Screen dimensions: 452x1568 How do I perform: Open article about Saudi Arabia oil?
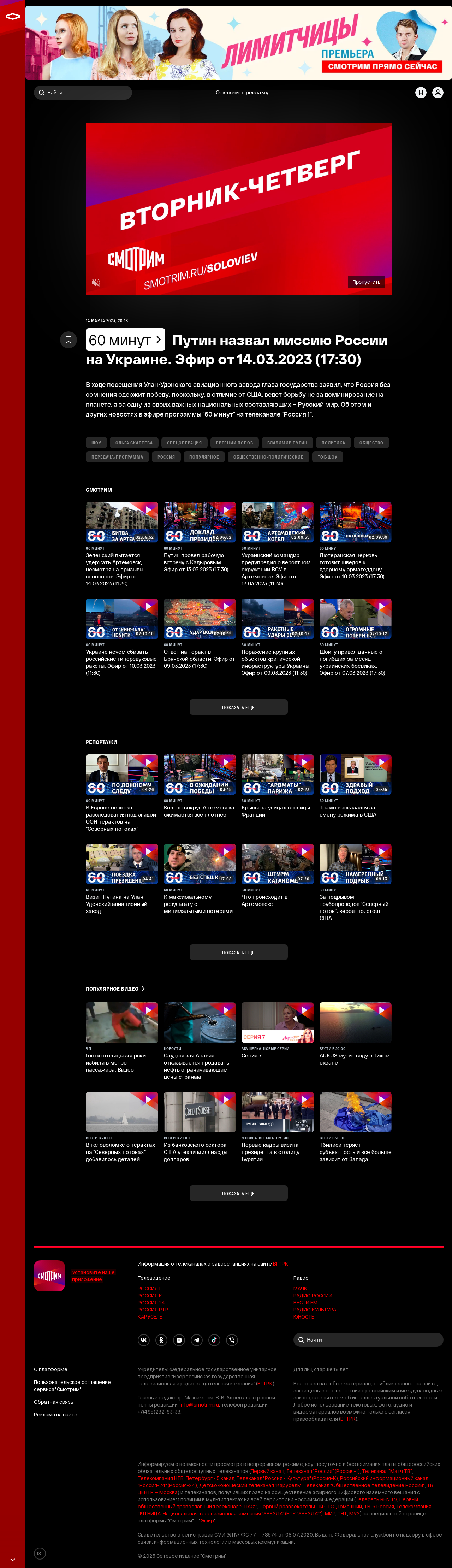pos(196,1066)
